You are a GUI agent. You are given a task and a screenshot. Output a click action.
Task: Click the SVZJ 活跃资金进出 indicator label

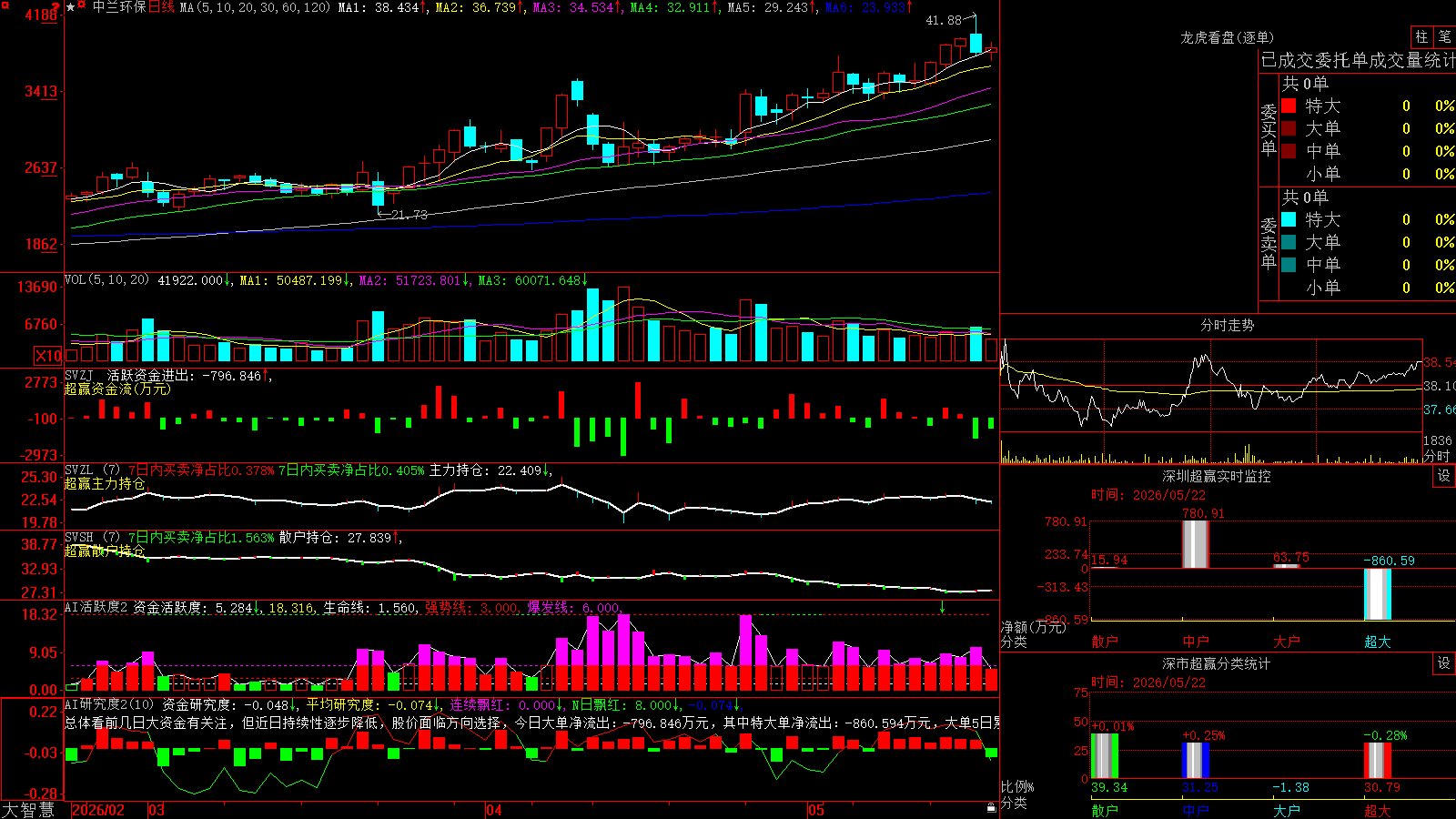tap(130, 375)
